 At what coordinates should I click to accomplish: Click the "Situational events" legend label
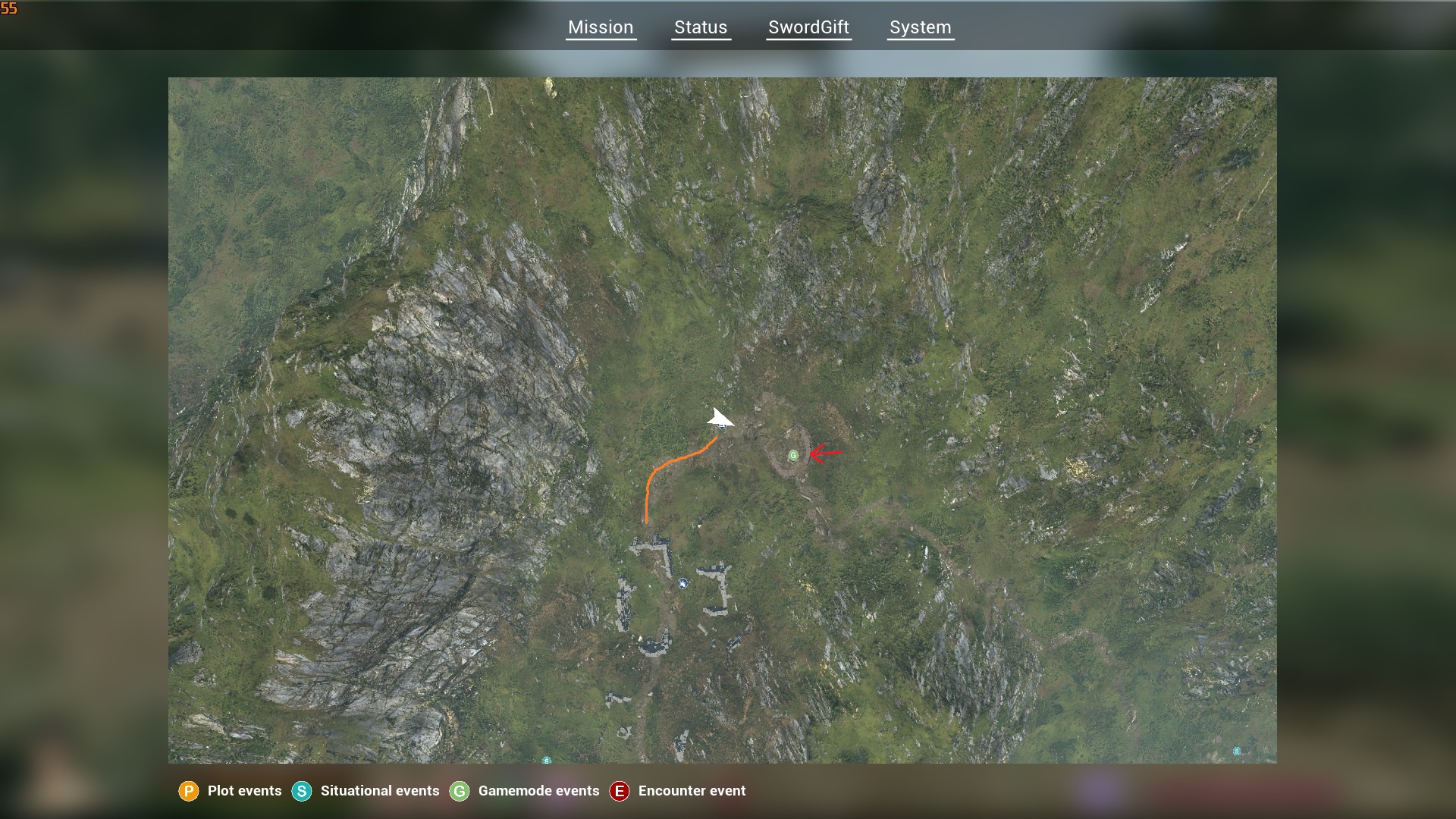[x=380, y=791]
